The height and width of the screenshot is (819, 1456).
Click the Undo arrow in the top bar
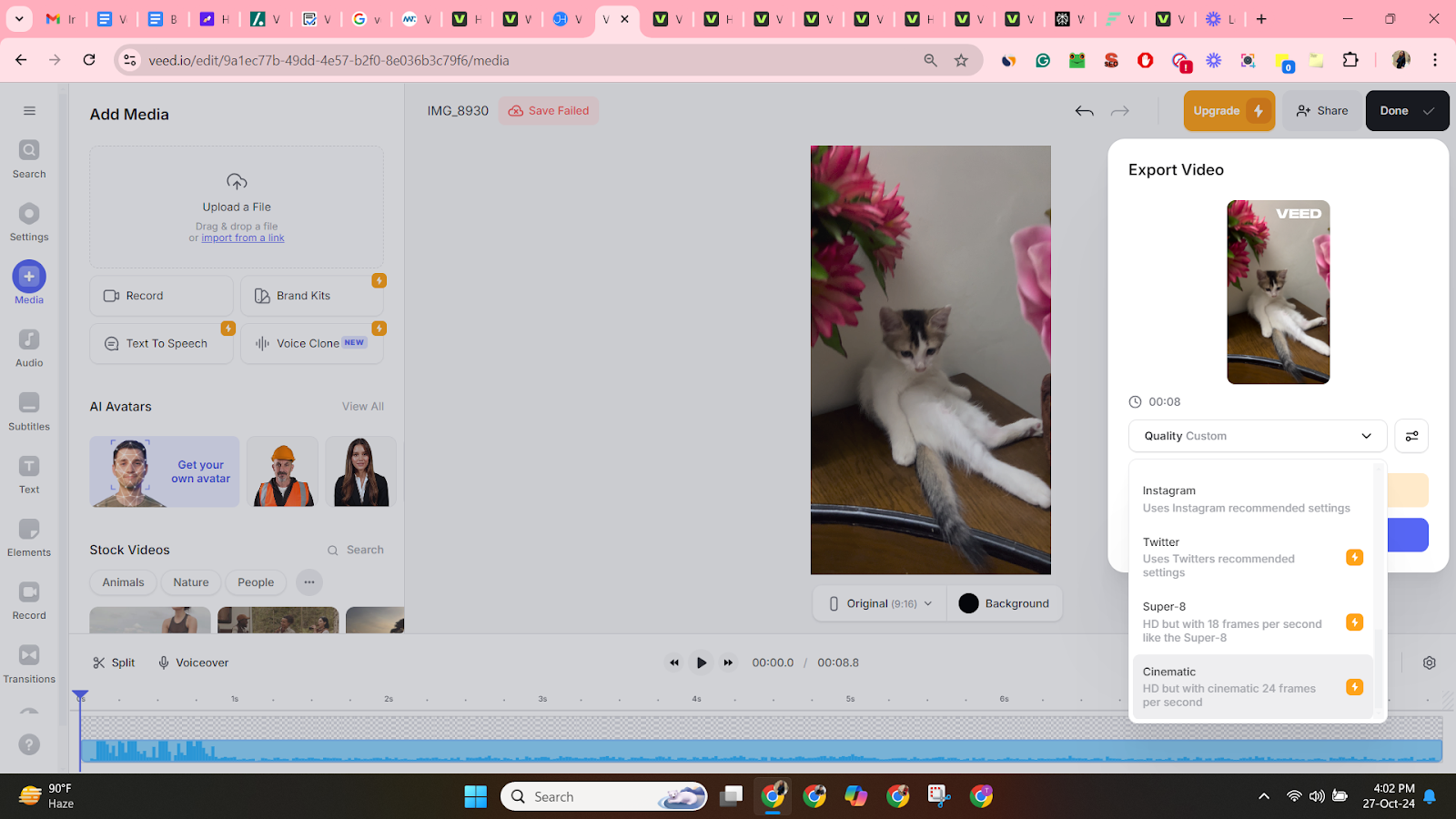coord(1083,110)
